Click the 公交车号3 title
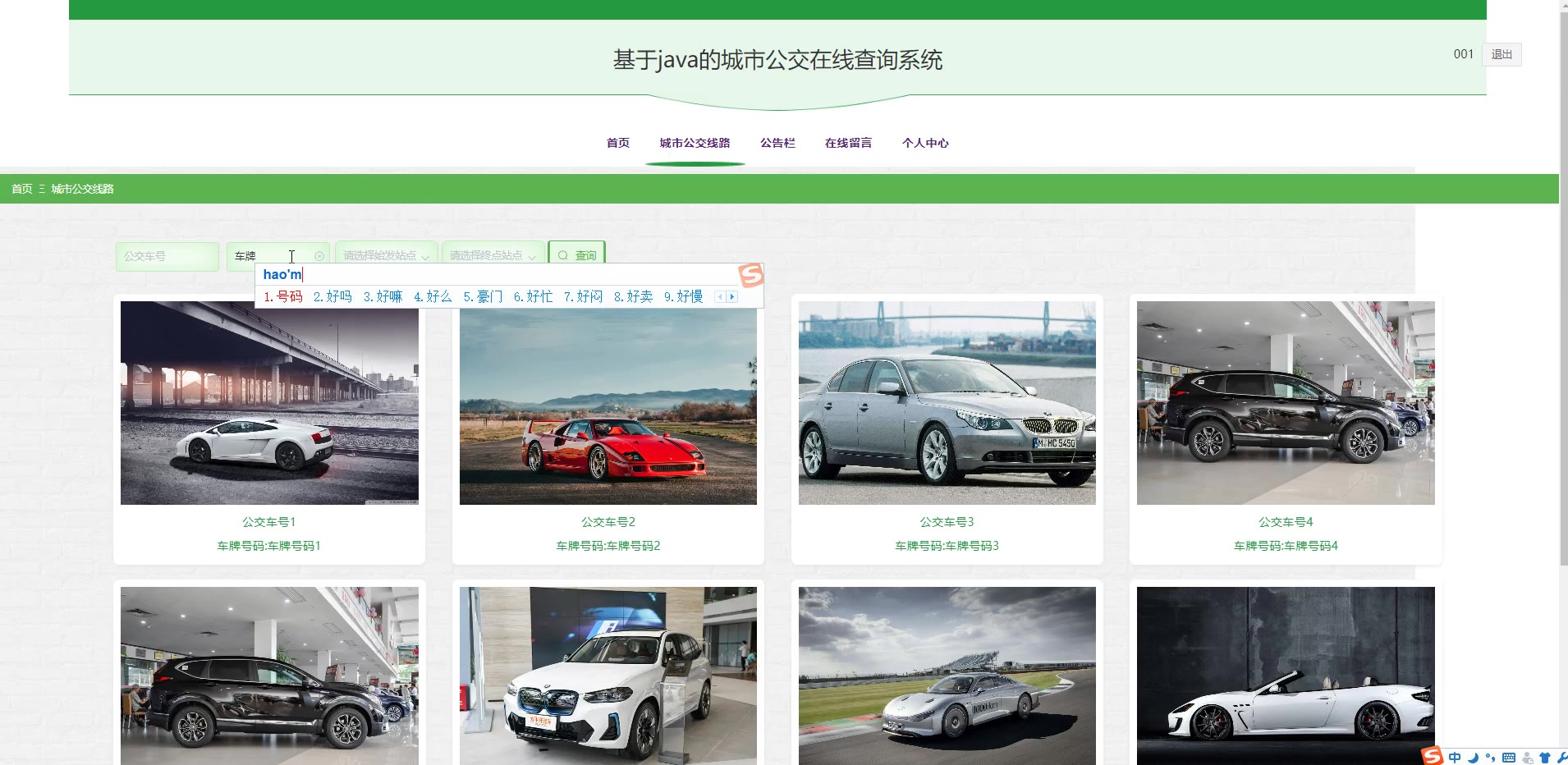This screenshot has height=765, width=1568. pyautogui.click(x=947, y=522)
